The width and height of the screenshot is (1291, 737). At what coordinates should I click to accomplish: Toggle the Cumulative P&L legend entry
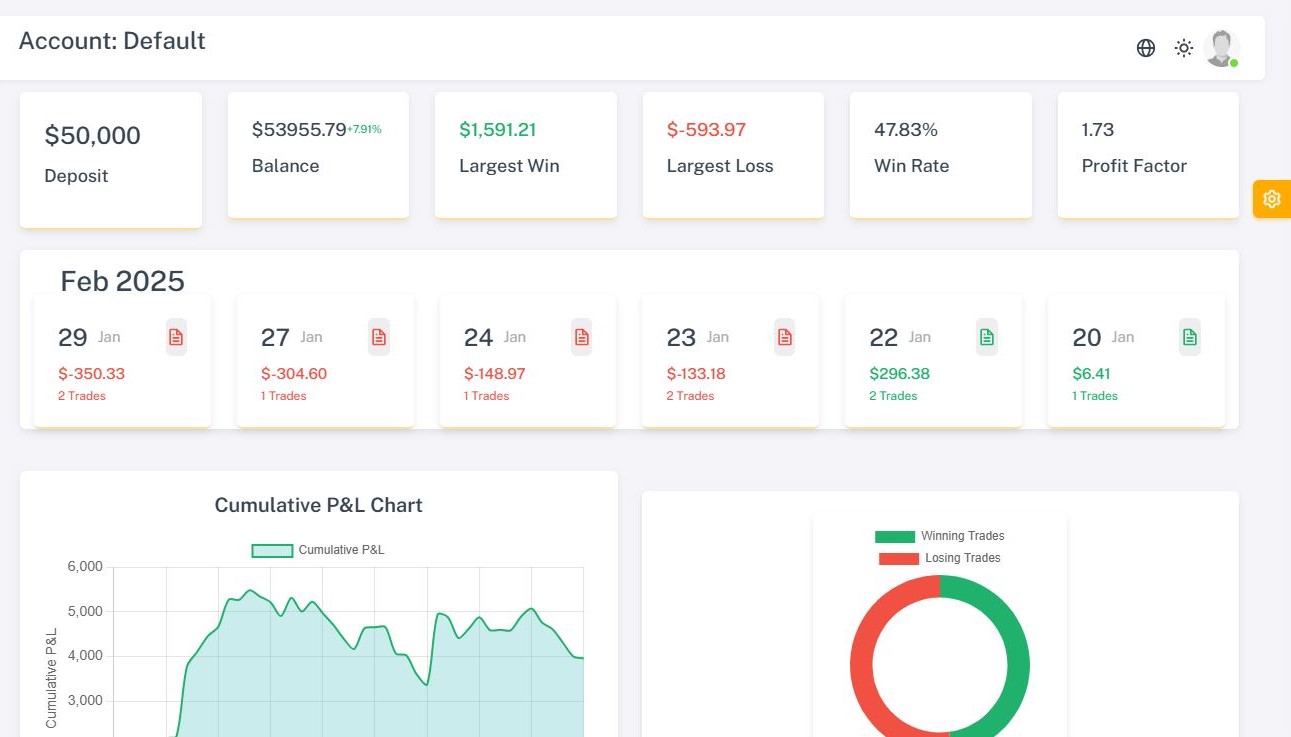click(x=318, y=550)
